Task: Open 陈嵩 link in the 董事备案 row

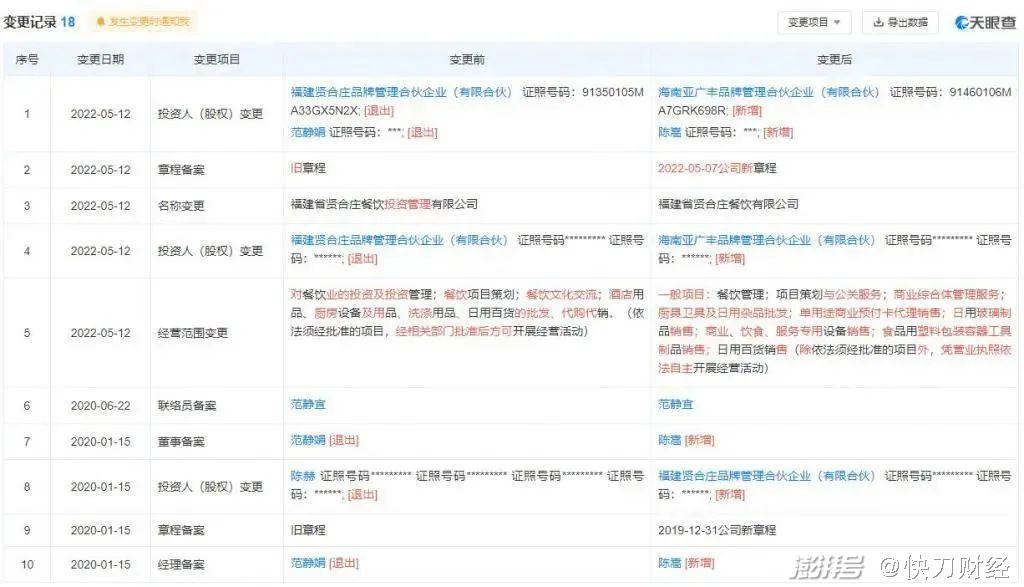Action: (669, 440)
